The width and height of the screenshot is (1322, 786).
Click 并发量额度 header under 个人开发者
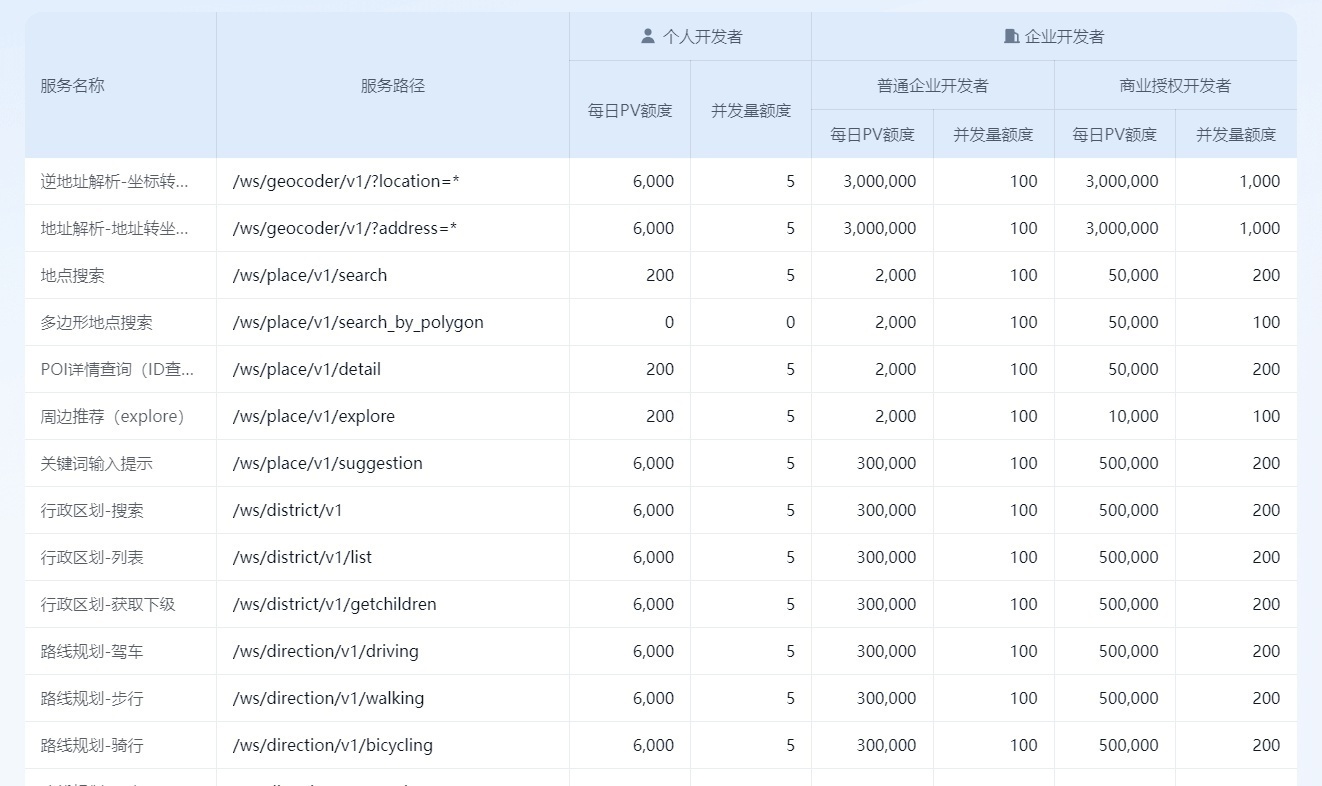751,110
